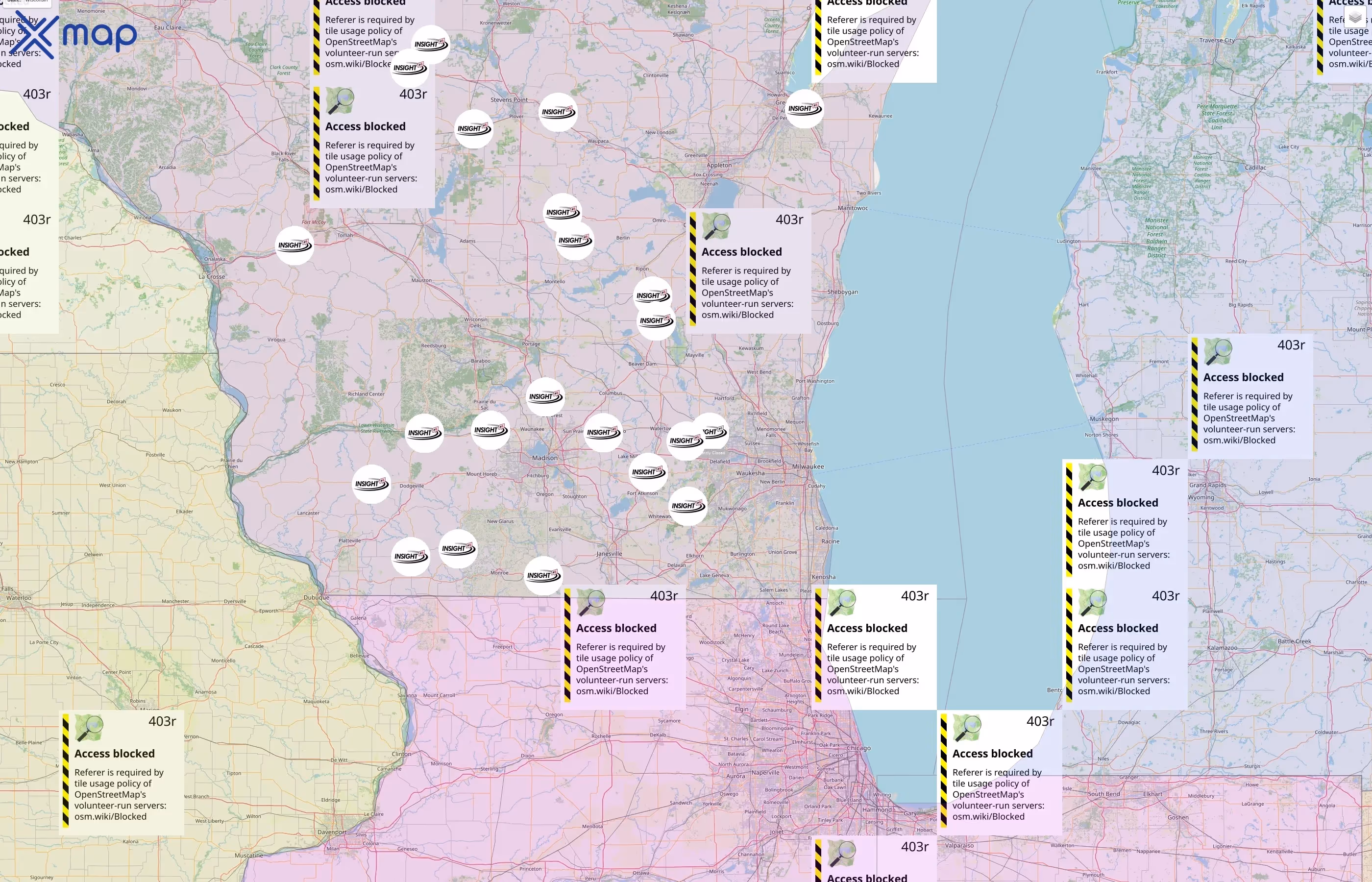Open the INSIGHT marker southwest of New Glarus
This screenshot has width=1372, height=882.
click(x=458, y=549)
